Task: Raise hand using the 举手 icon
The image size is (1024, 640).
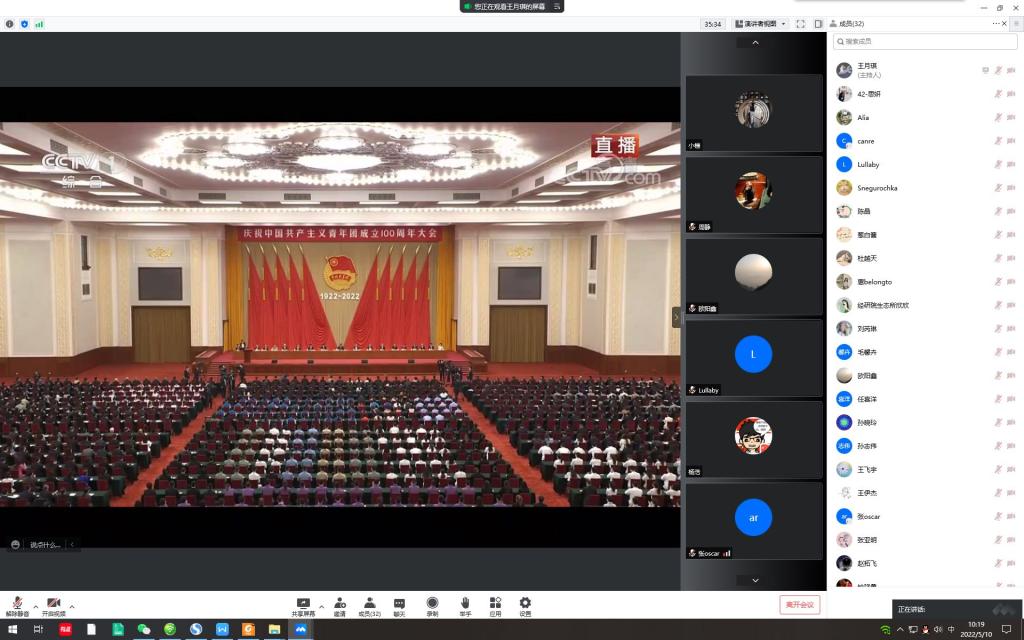Action: coord(465,603)
